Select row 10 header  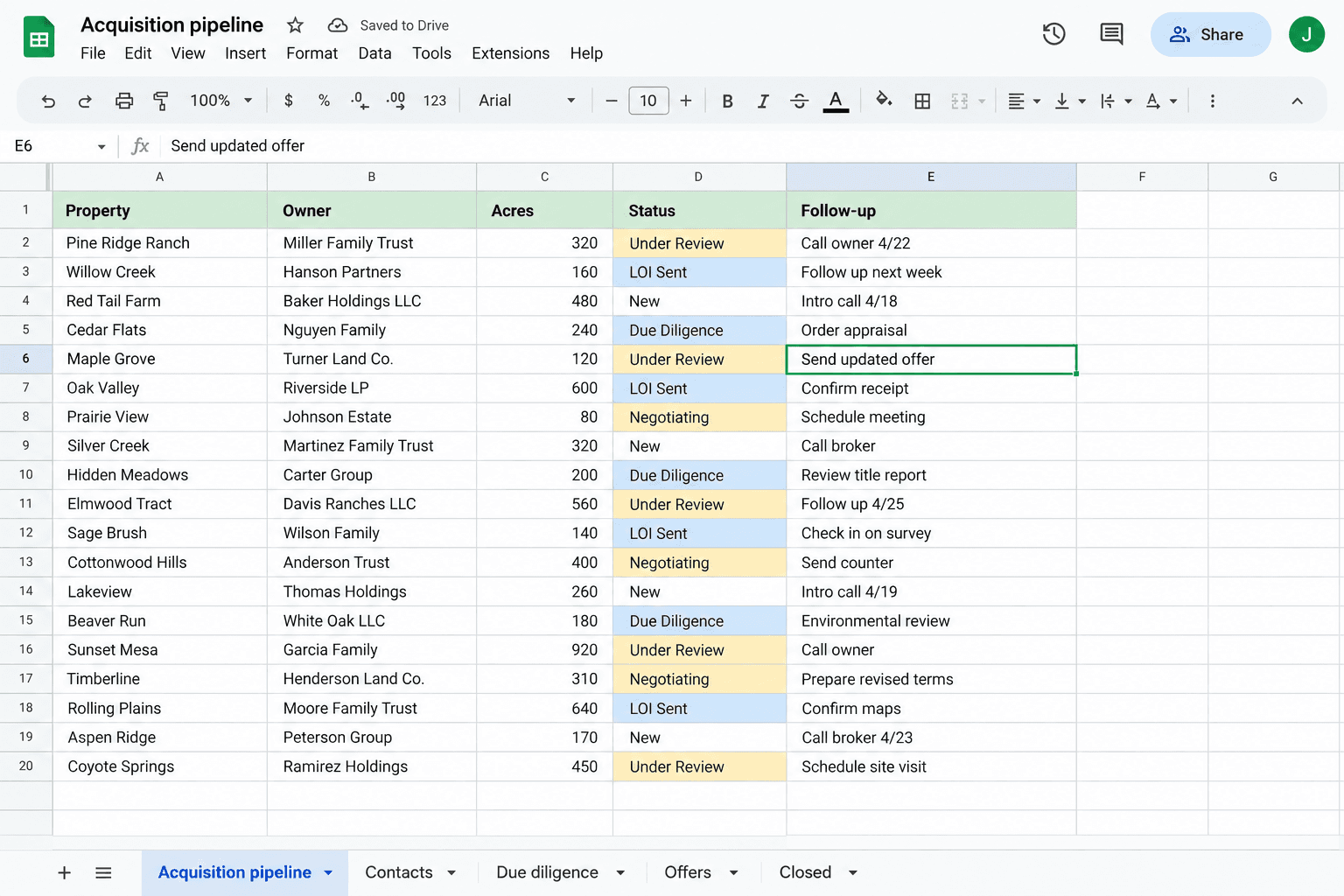pos(25,474)
